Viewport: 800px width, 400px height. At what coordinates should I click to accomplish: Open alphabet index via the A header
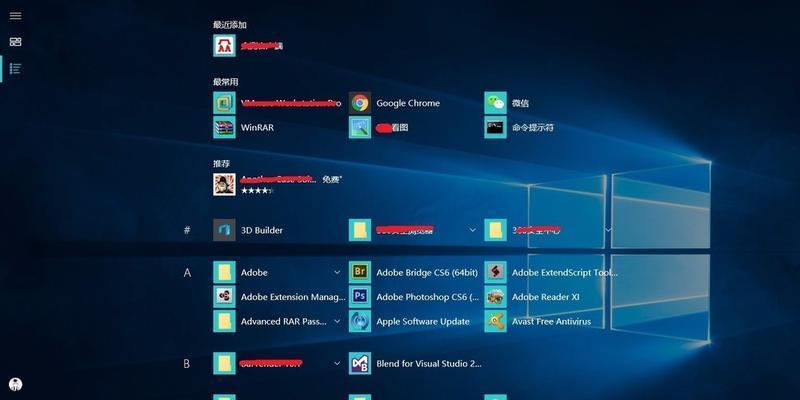coord(187,272)
